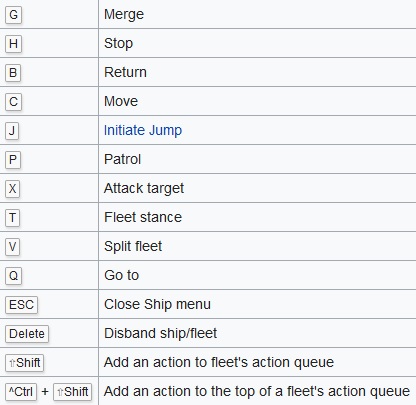The height and width of the screenshot is (405, 416).
Task: Click the V key badge for Split fleet
Action: pyautogui.click(x=13, y=247)
